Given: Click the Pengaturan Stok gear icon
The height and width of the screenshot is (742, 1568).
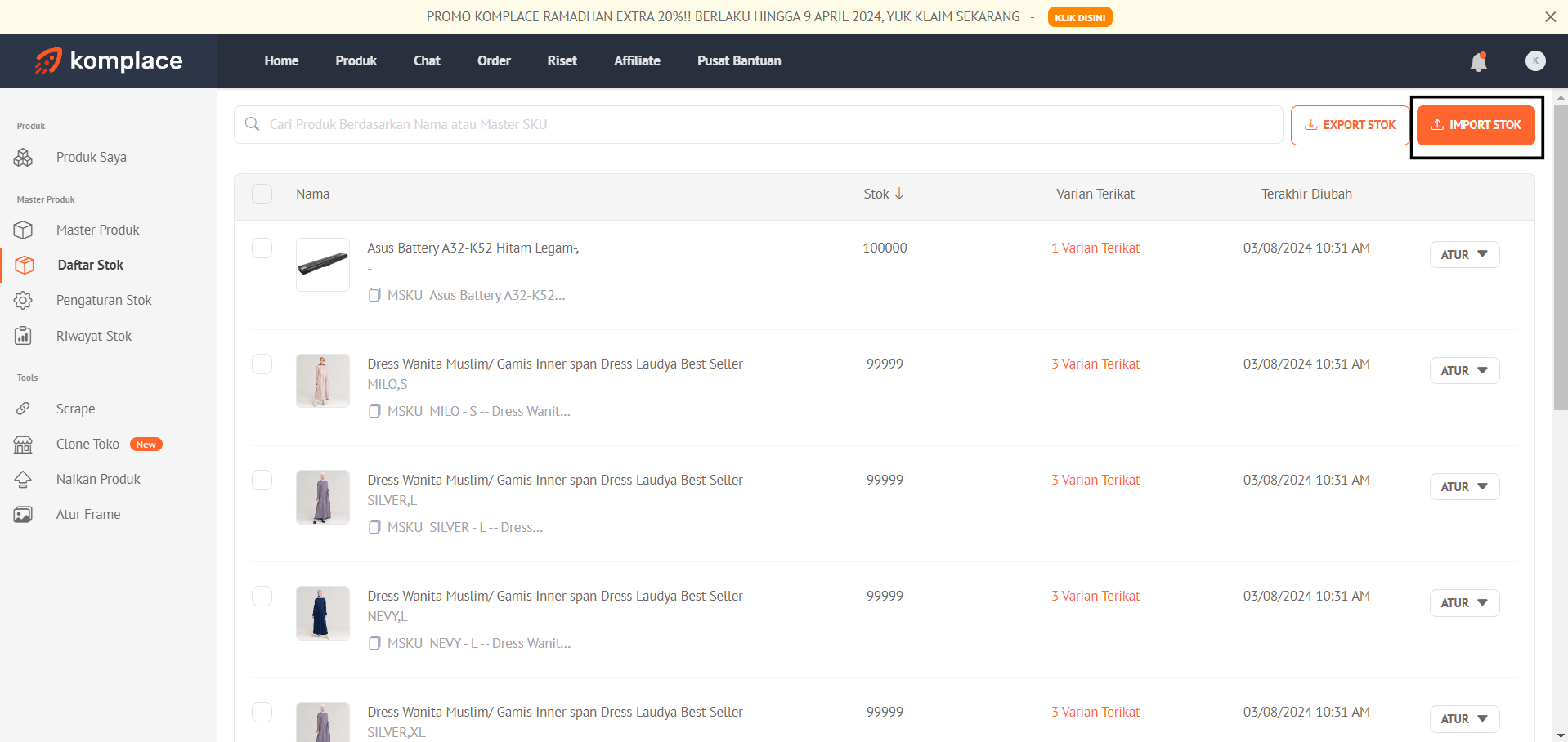Looking at the screenshot, I should (x=23, y=300).
